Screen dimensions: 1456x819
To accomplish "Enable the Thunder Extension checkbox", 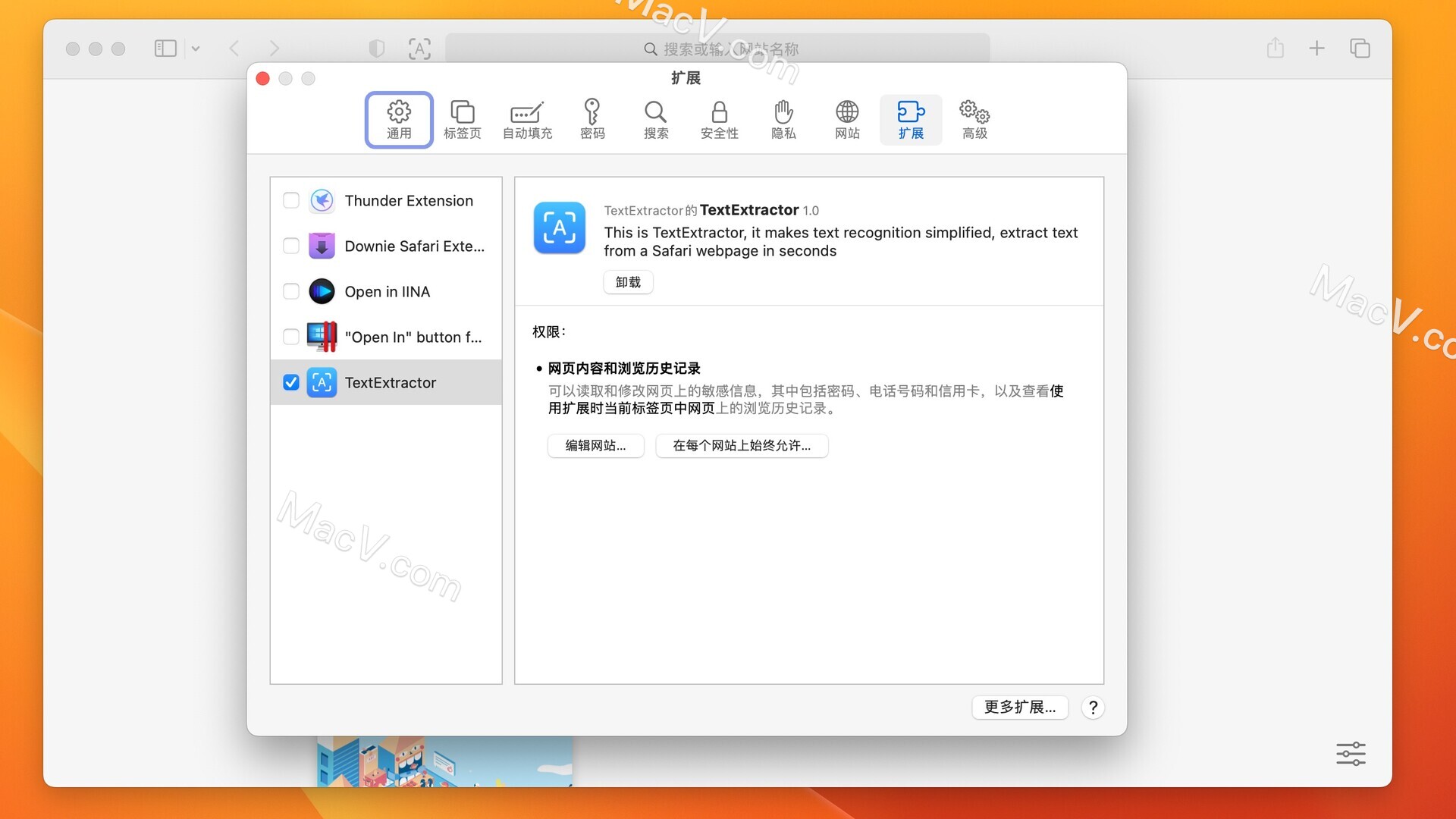I will point(291,200).
